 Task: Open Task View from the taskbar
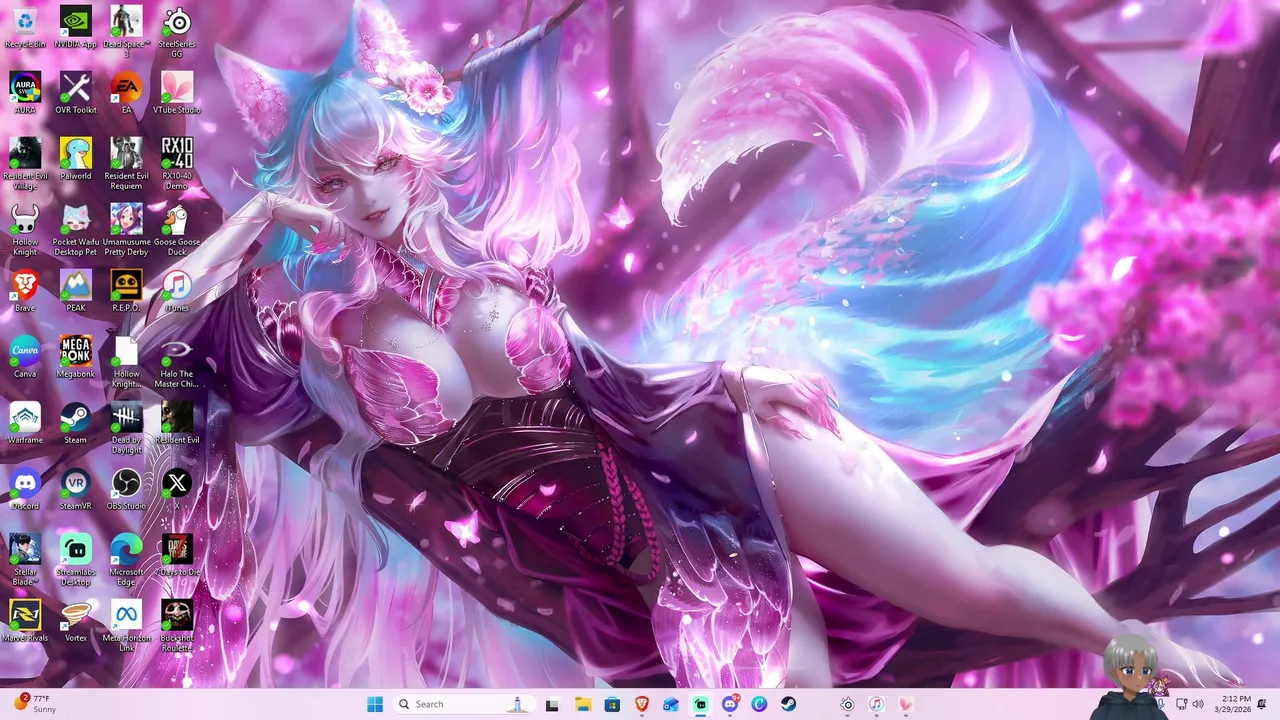click(552, 704)
